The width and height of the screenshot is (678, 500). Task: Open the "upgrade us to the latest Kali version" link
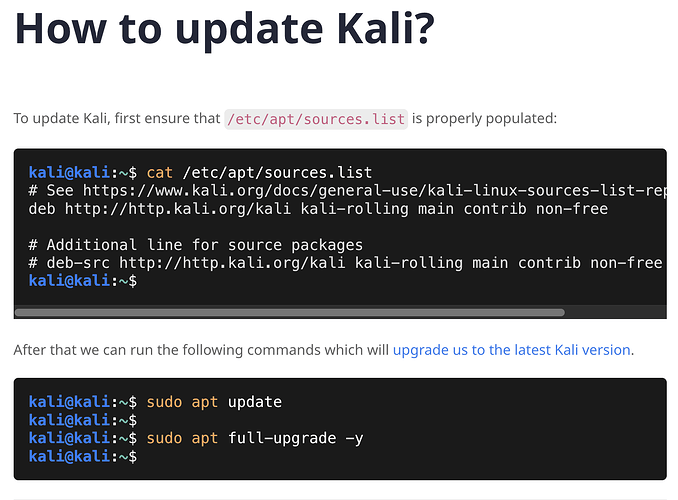[x=511, y=350]
